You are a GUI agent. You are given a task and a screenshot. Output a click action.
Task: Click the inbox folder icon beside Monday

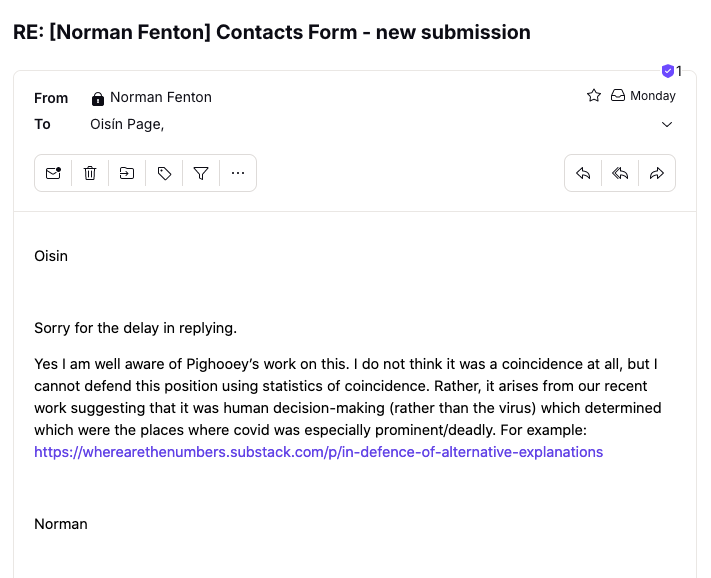click(618, 95)
